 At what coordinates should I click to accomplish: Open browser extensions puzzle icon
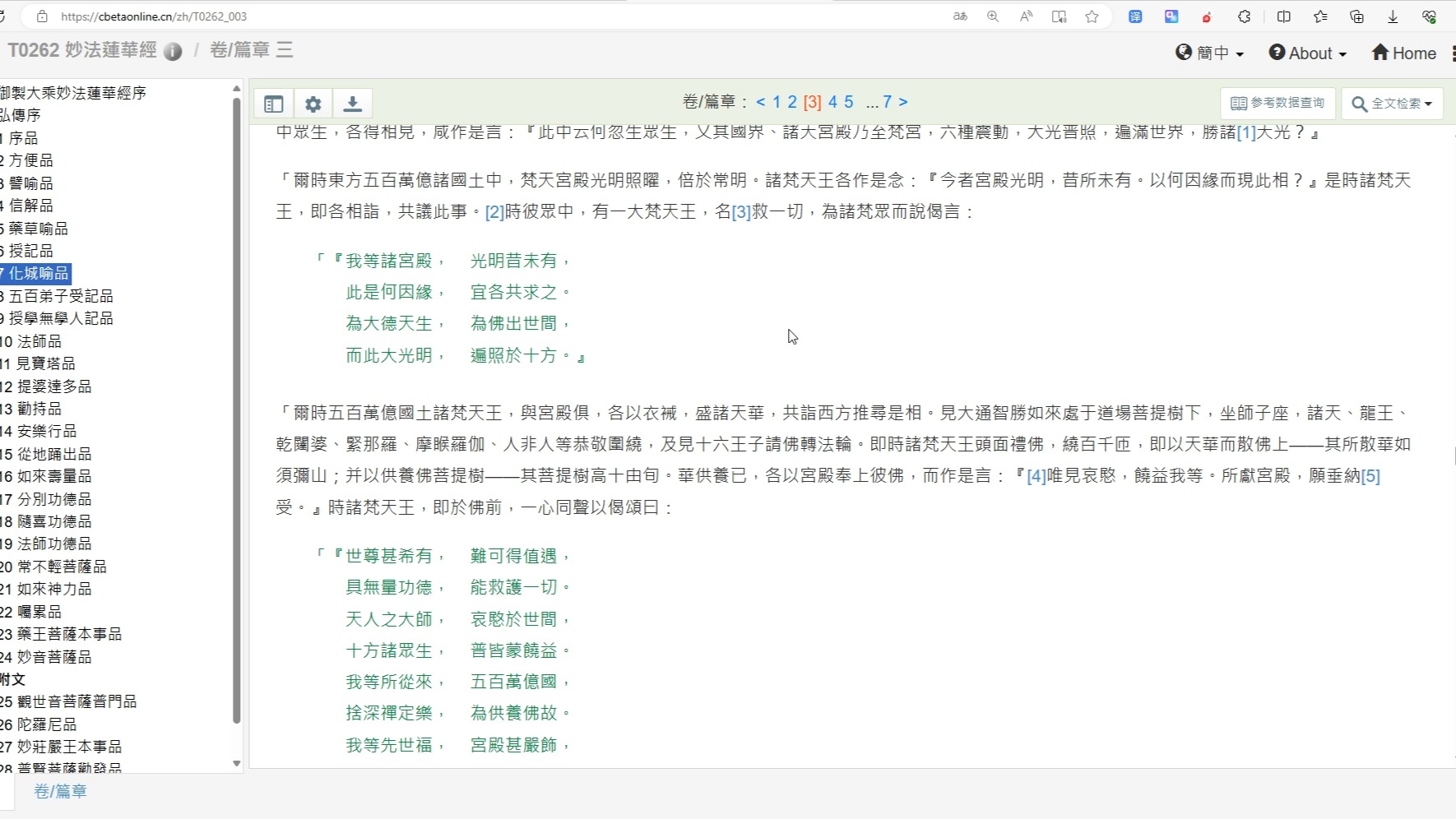pyautogui.click(x=1245, y=16)
